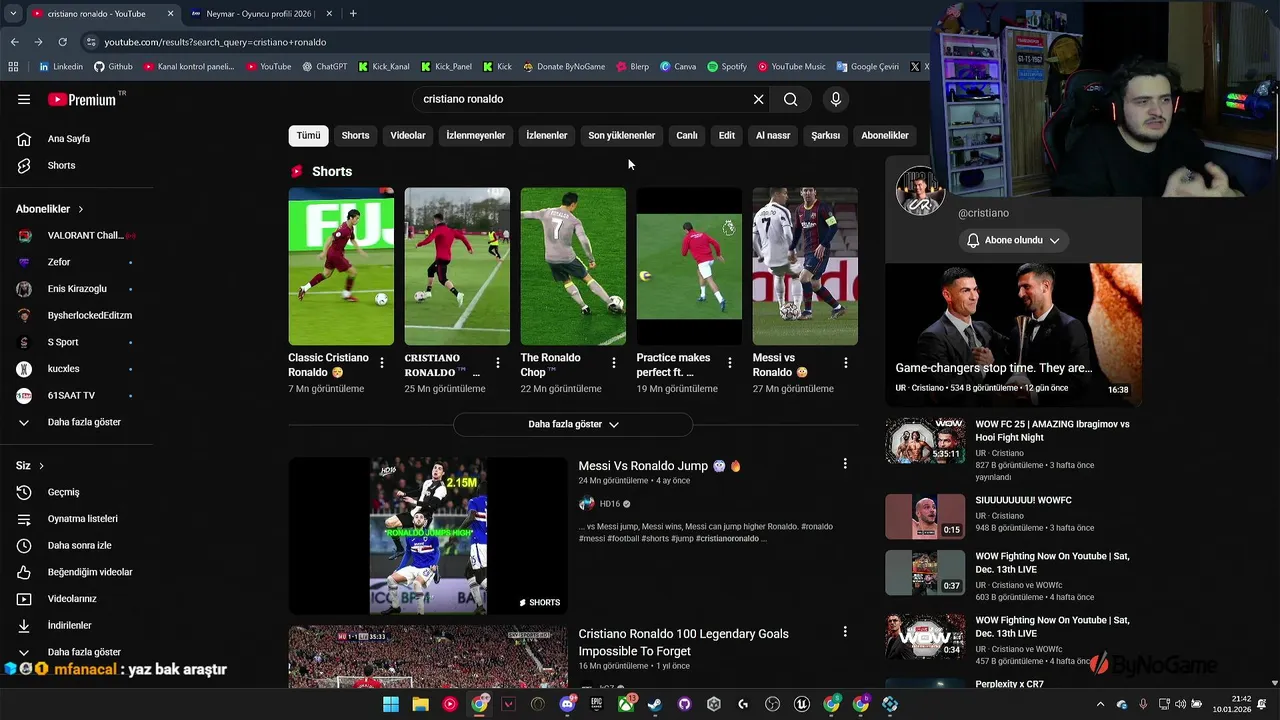This screenshot has width=1280, height=720.
Task: Open options menu for The Ronaldo Chop short
Action: coord(613,363)
